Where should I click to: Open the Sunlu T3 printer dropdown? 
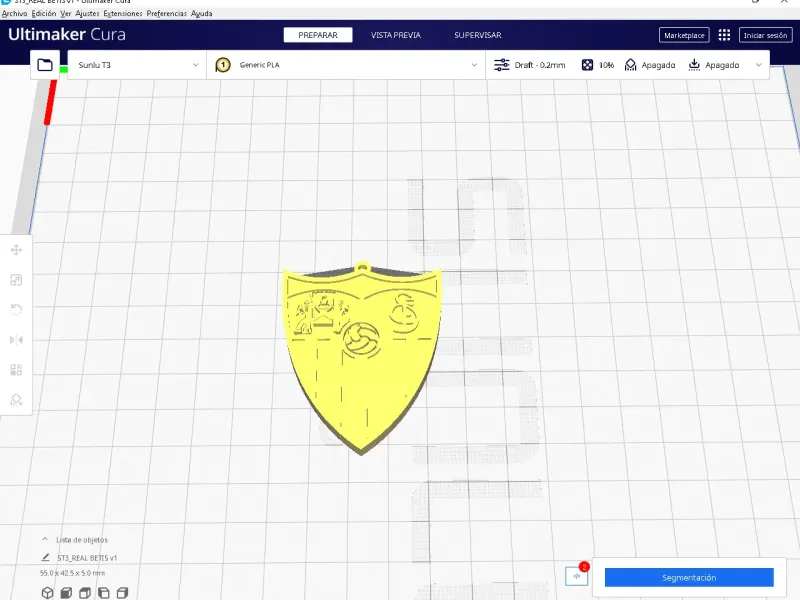pyautogui.click(x=137, y=65)
